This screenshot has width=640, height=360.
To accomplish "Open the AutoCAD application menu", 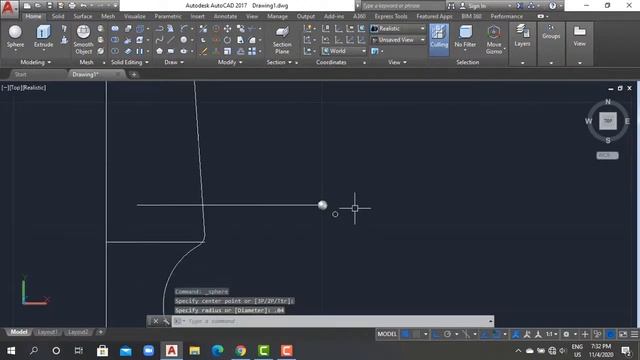I will click(x=8, y=8).
